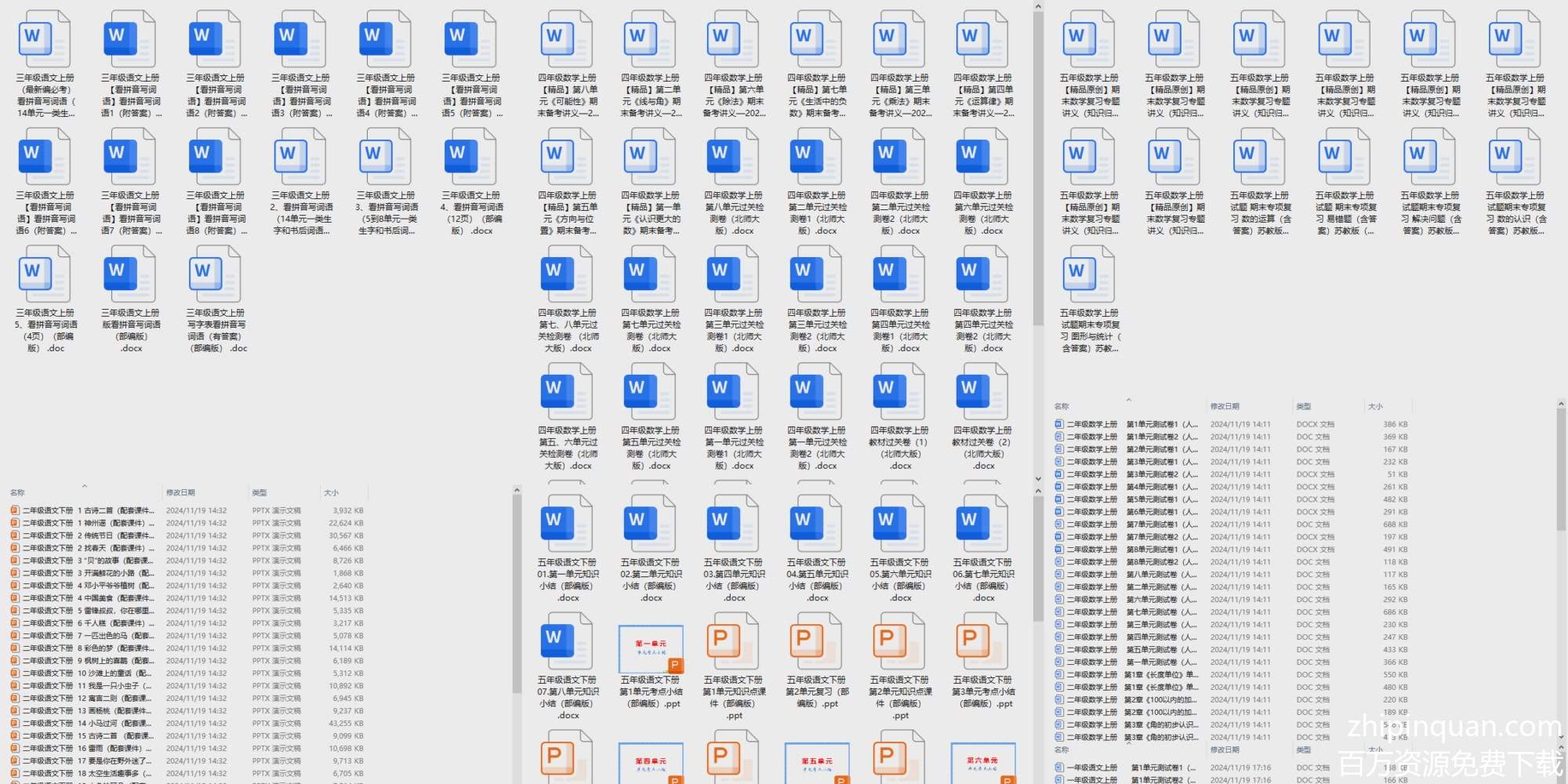This screenshot has height=784, width=1568.
Task: Open 五年级数学上册 易错题 苏教版 Word icon
Action: click(x=1345, y=157)
